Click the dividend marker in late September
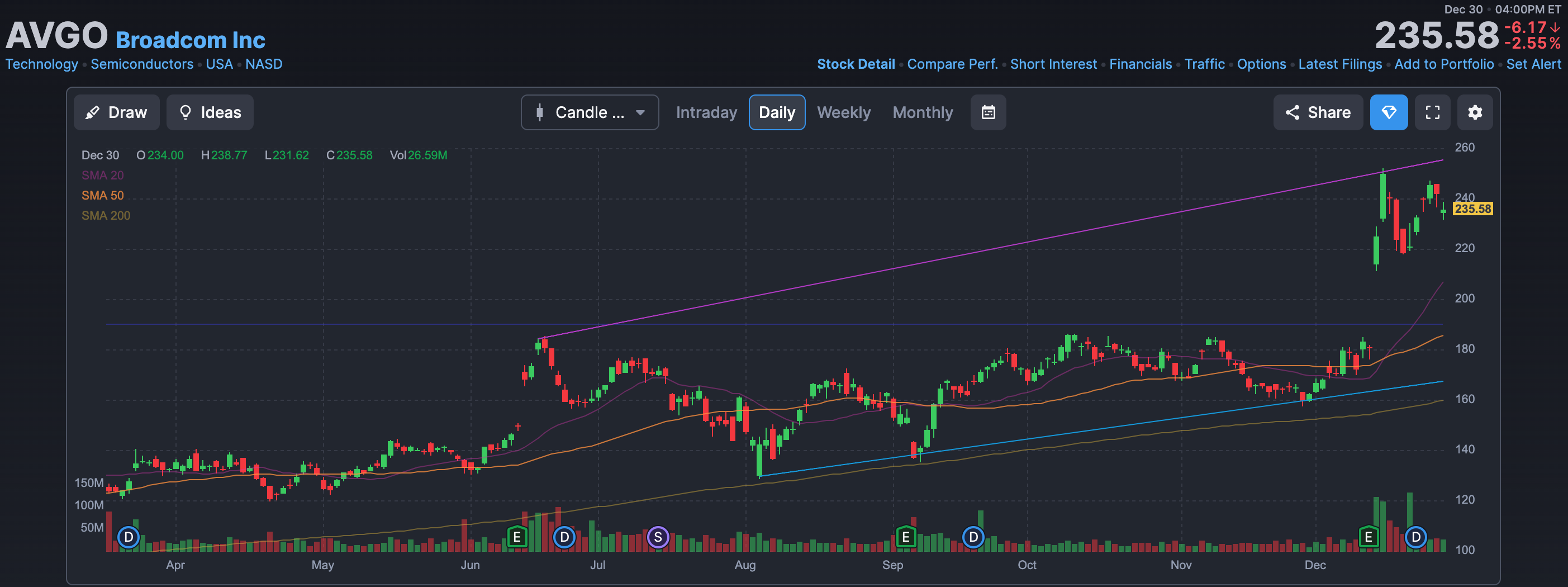1568x587 pixels. (973, 537)
